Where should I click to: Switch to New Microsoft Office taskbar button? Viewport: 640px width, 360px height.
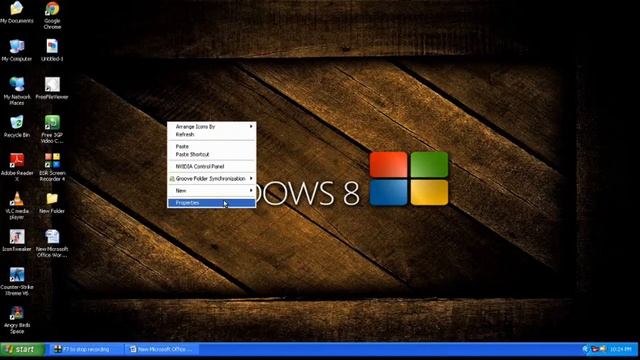(x=162, y=349)
